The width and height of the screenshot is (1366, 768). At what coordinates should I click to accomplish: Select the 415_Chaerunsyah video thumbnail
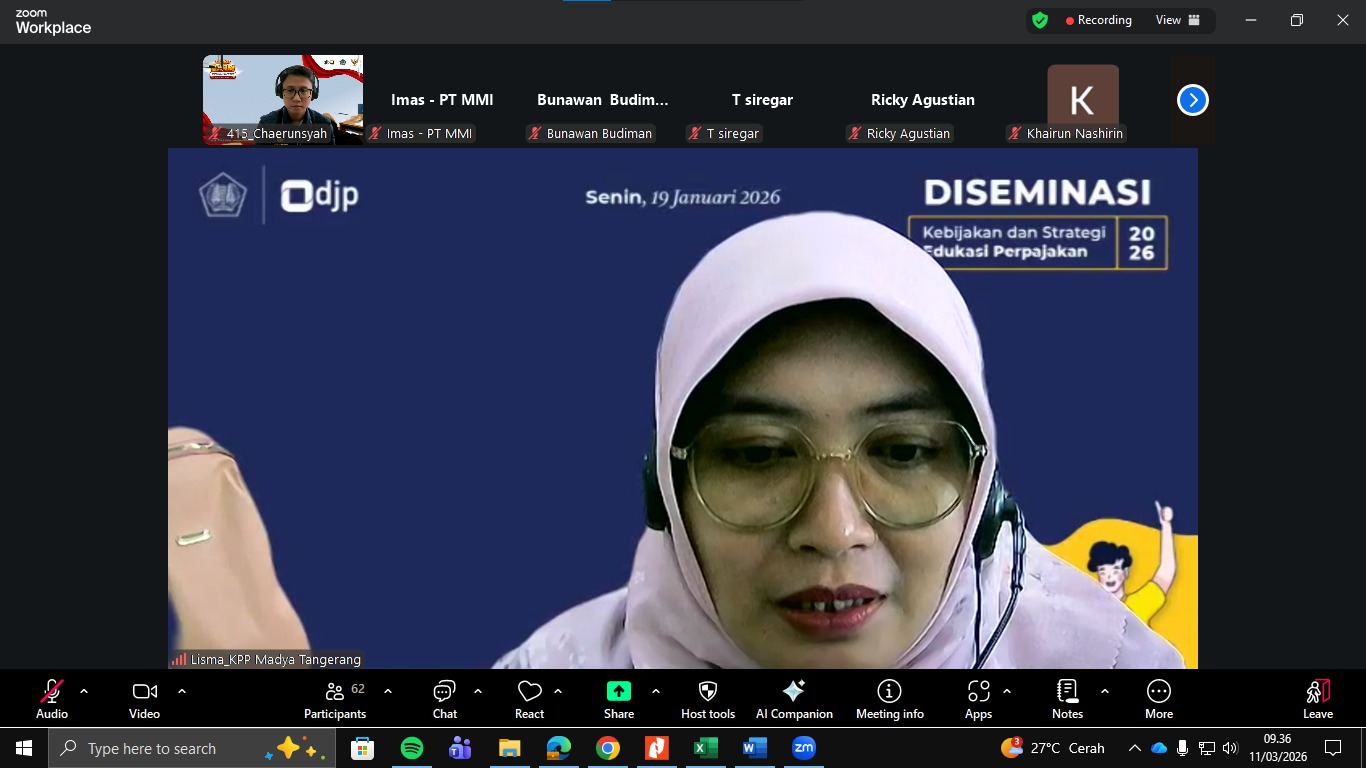[x=283, y=99]
